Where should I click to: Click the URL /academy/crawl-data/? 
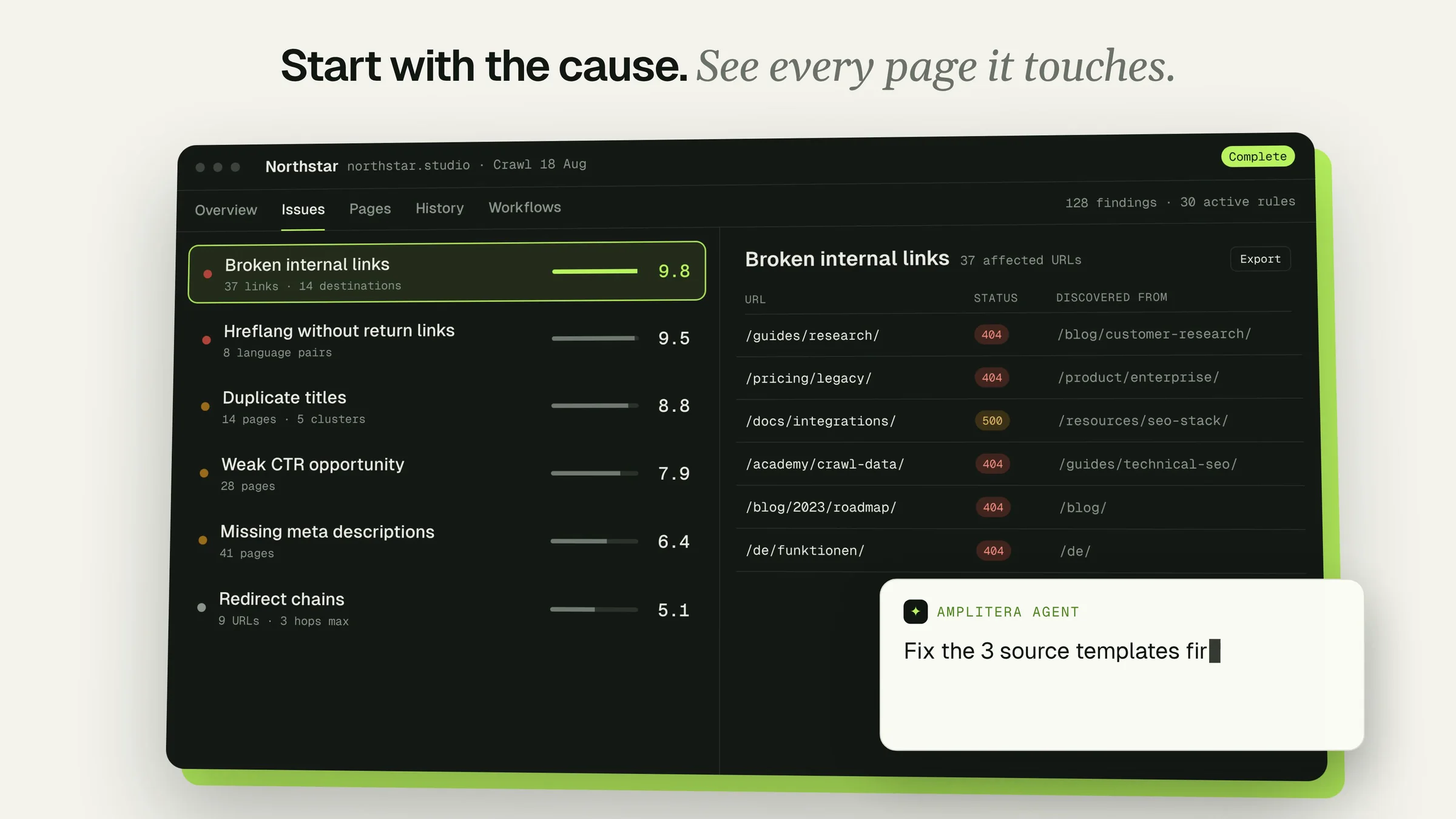pos(825,464)
